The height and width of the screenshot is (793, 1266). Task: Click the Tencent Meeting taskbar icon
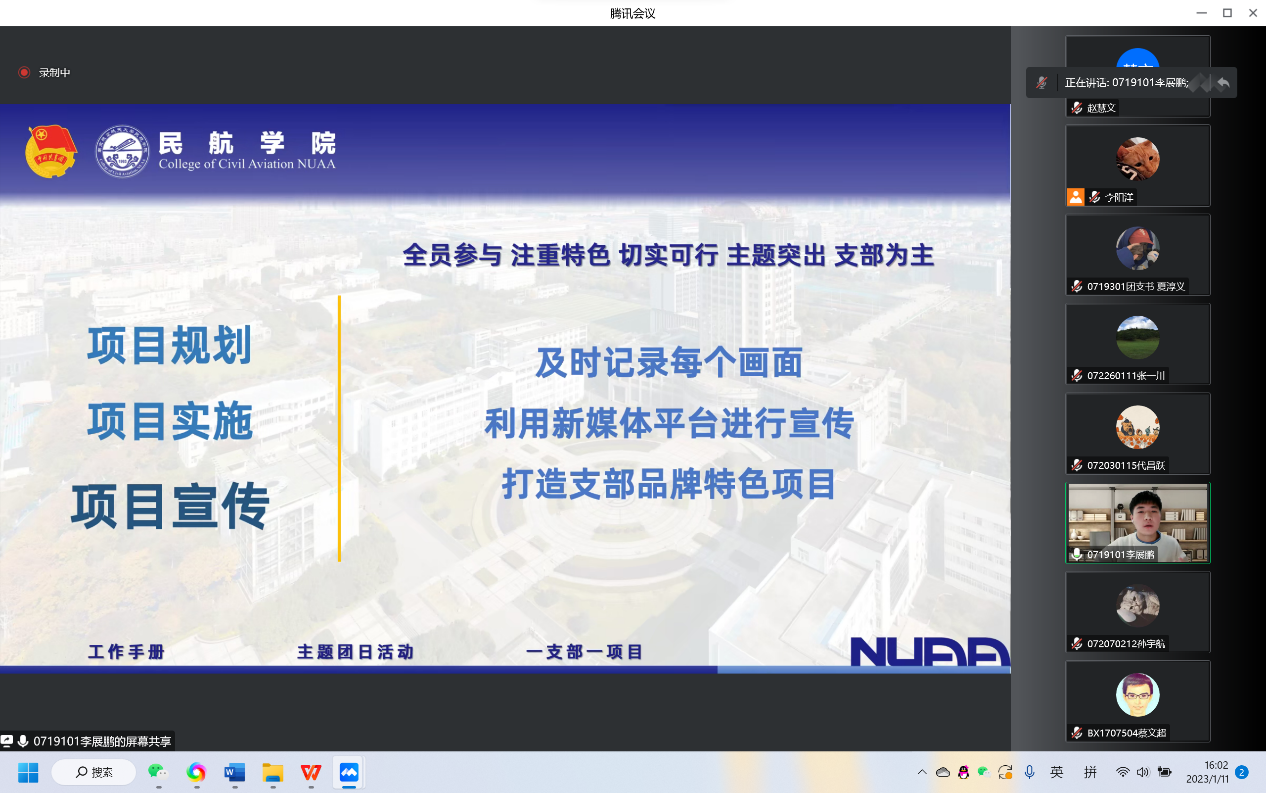(348, 772)
